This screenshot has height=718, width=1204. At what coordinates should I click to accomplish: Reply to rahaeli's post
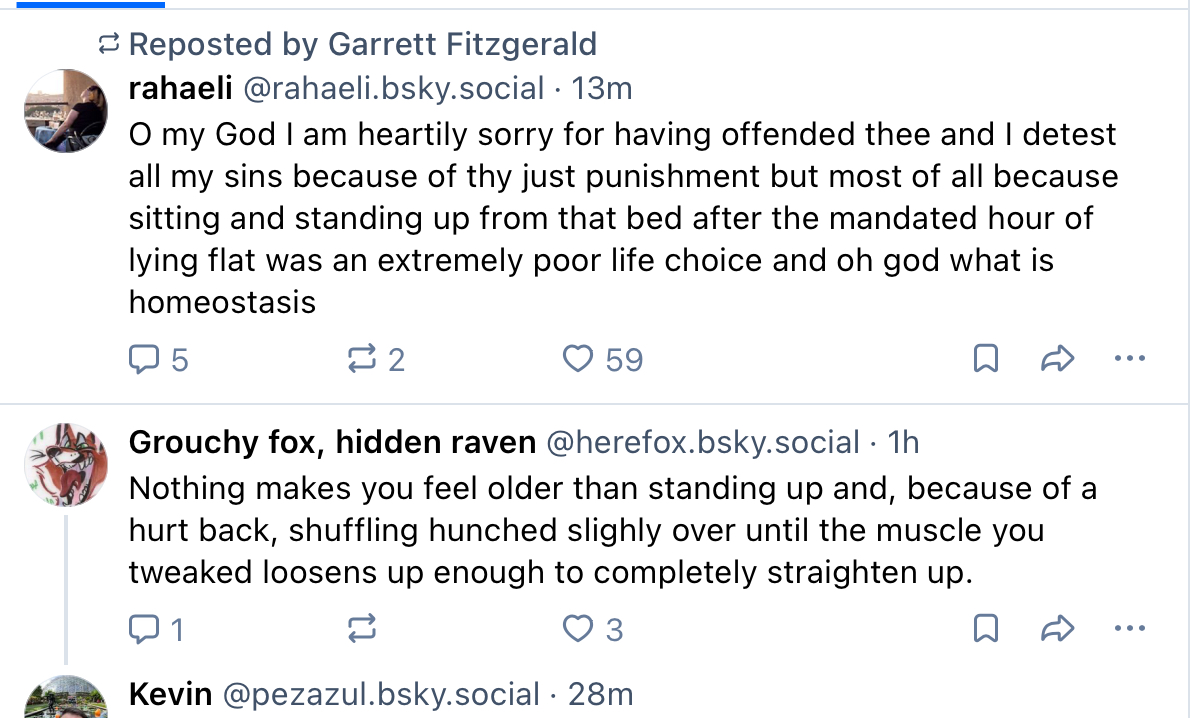[147, 359]
